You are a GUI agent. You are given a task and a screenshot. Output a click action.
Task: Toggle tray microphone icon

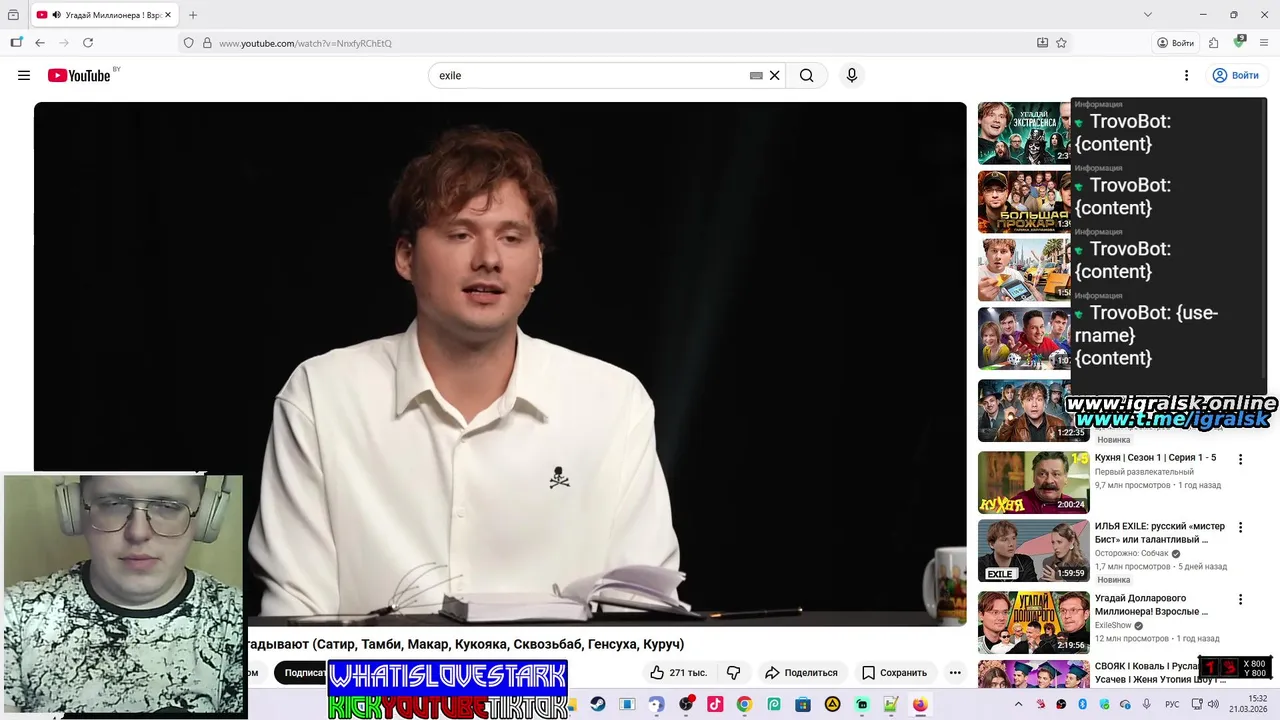click(1147, 704)
